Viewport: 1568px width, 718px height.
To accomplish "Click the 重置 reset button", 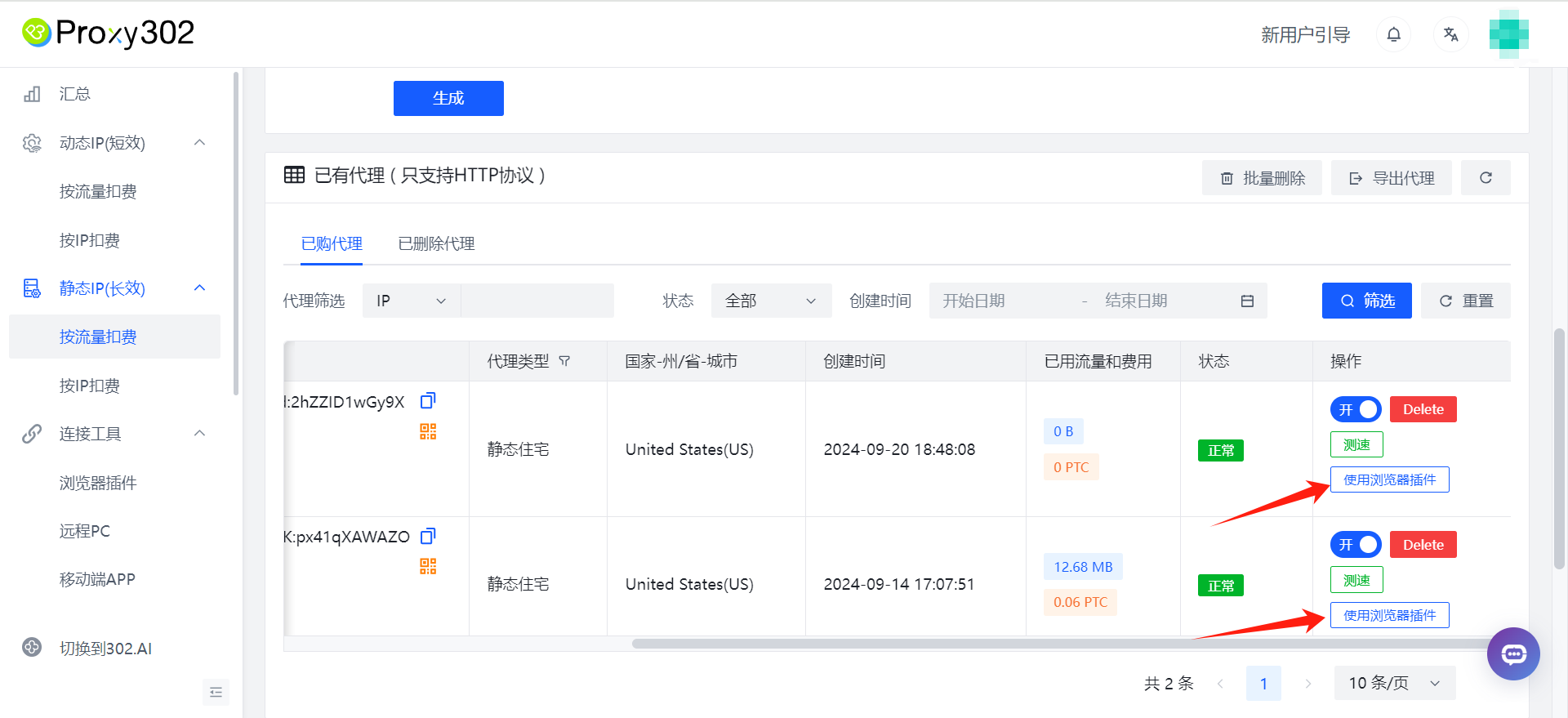I will point(1466,301).
